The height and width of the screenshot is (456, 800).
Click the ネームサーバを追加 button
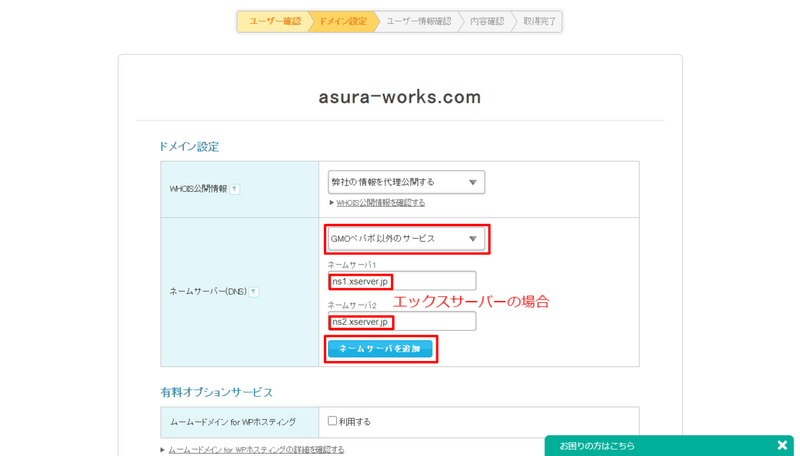[380, 349]
